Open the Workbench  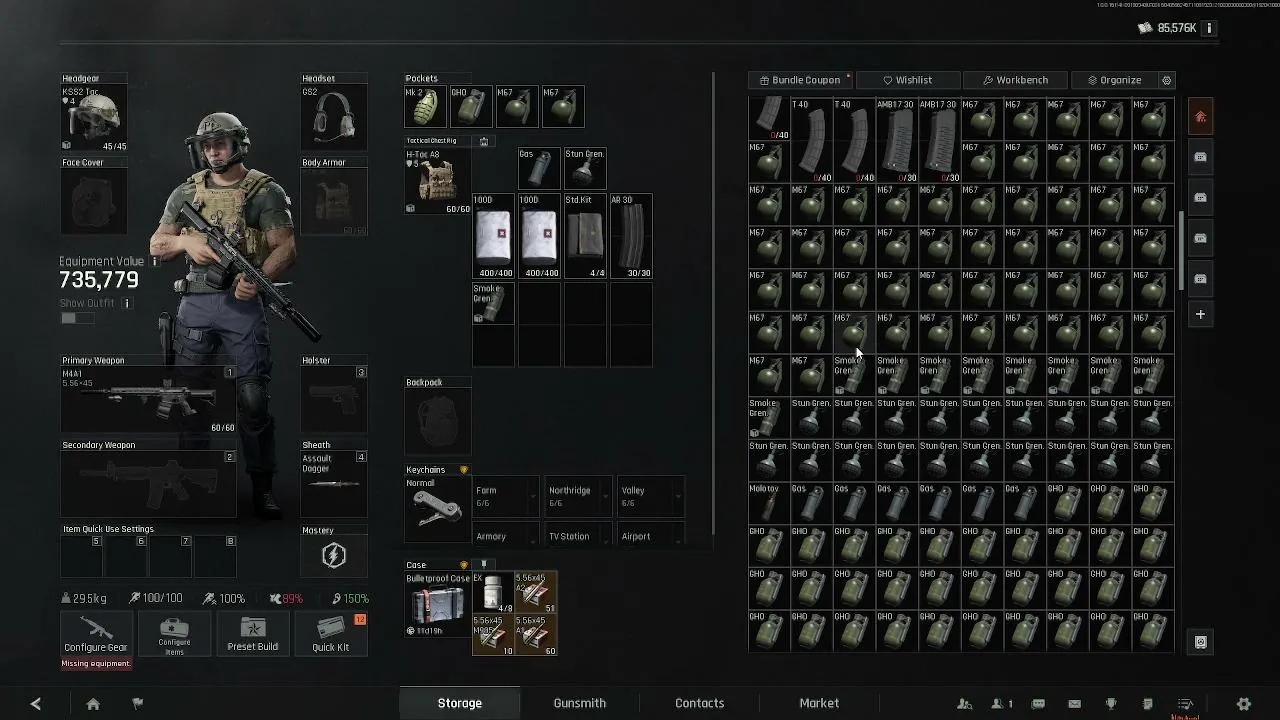coord(1015,80)
